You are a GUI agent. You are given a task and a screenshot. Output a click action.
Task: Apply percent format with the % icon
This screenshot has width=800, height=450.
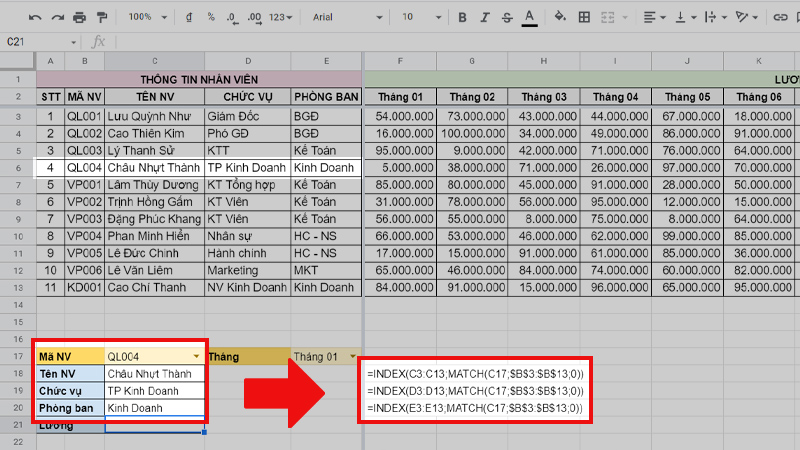tap(210, 17)
